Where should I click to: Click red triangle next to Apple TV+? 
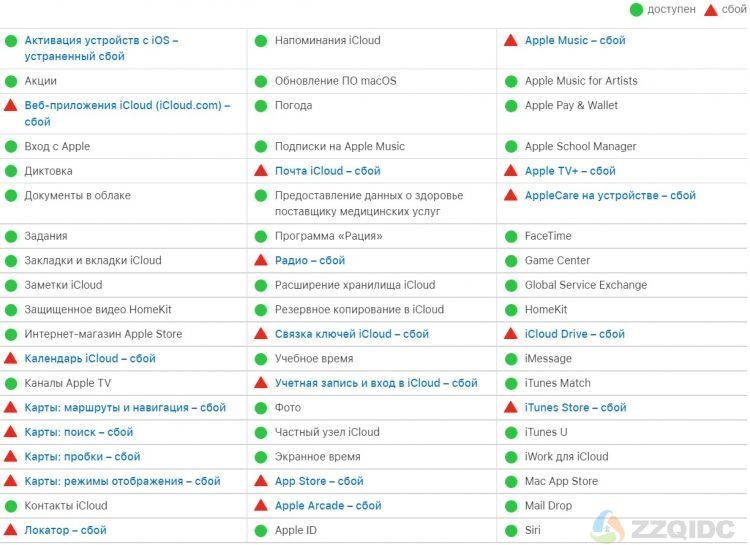(x=511, y=170)
